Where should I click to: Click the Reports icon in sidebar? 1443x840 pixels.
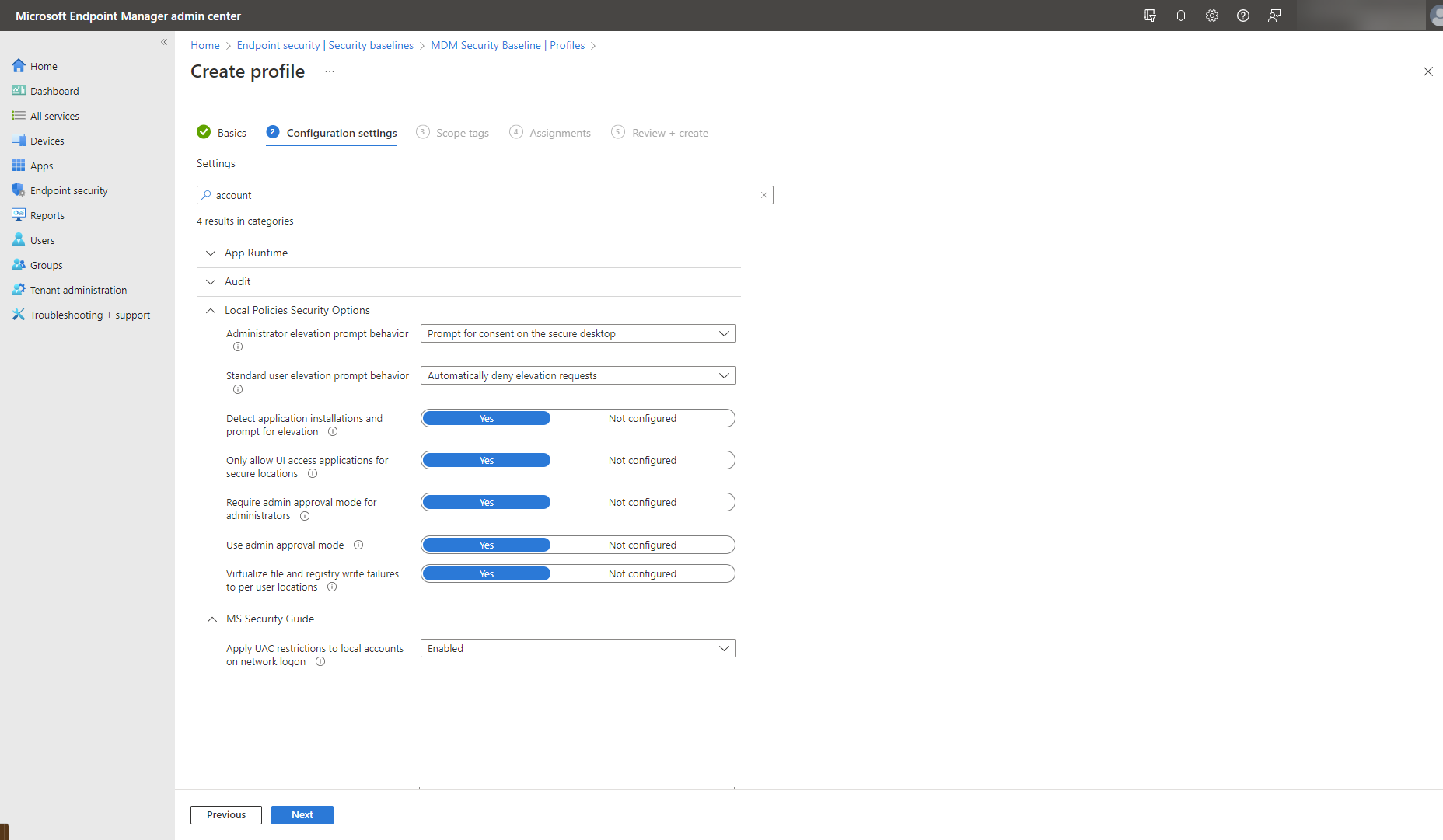coord(19,215)
